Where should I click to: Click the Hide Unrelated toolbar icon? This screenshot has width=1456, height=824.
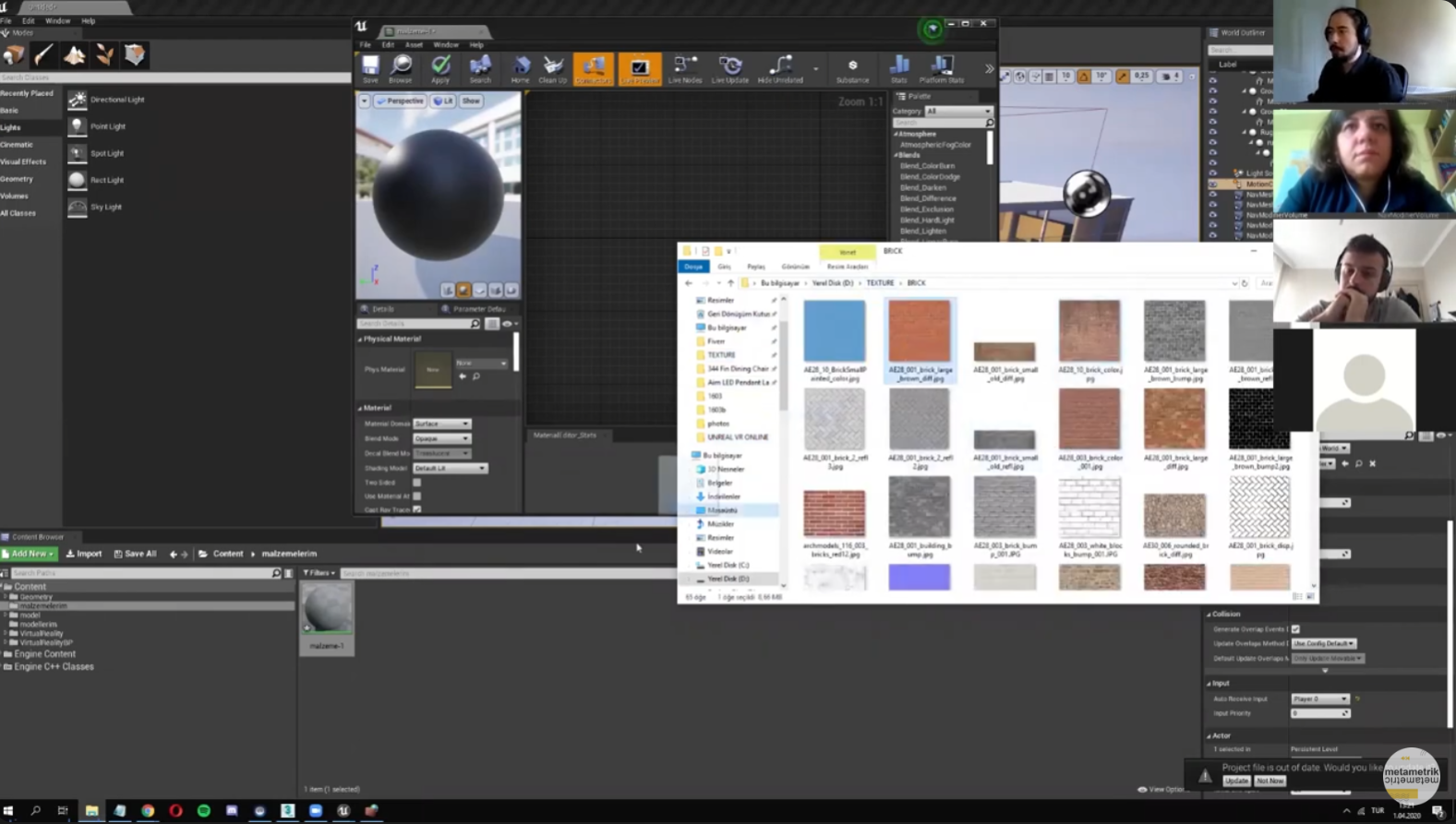[x=780, y=69]
